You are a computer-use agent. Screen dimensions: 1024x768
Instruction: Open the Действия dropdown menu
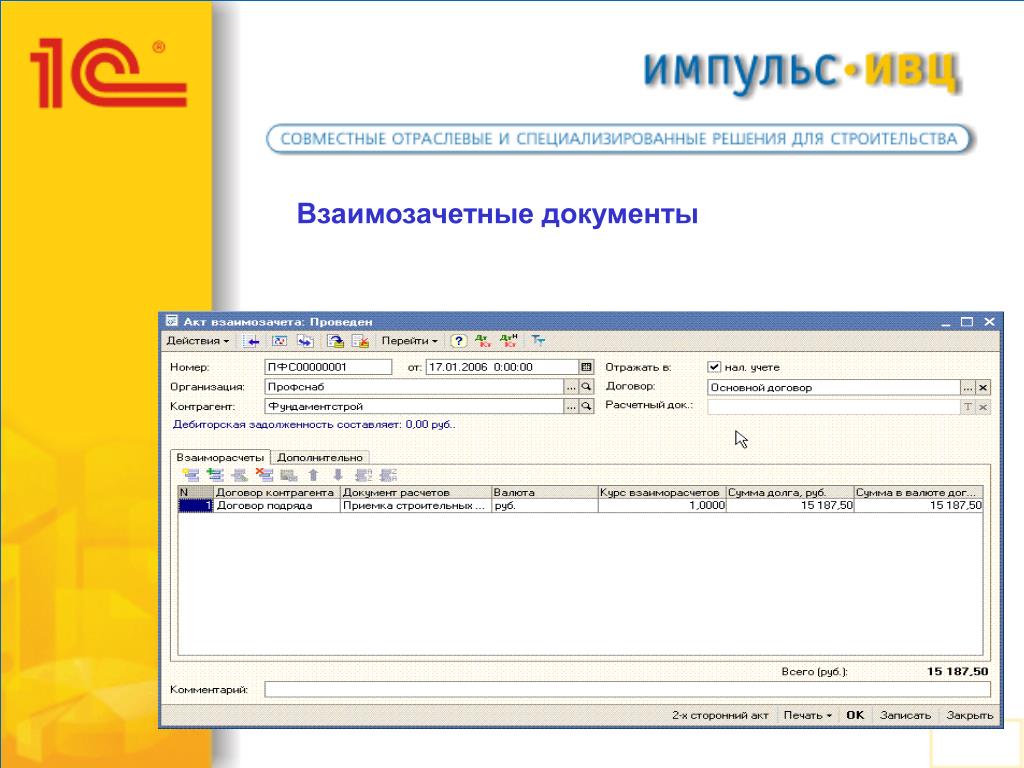point(197,341)
